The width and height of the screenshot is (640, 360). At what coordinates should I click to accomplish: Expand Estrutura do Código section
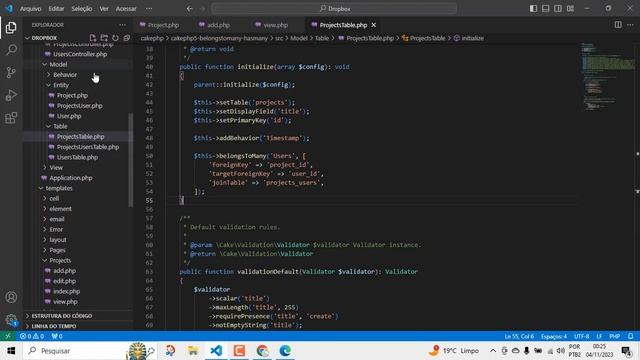pyautogui.click(x=62, y=316)
